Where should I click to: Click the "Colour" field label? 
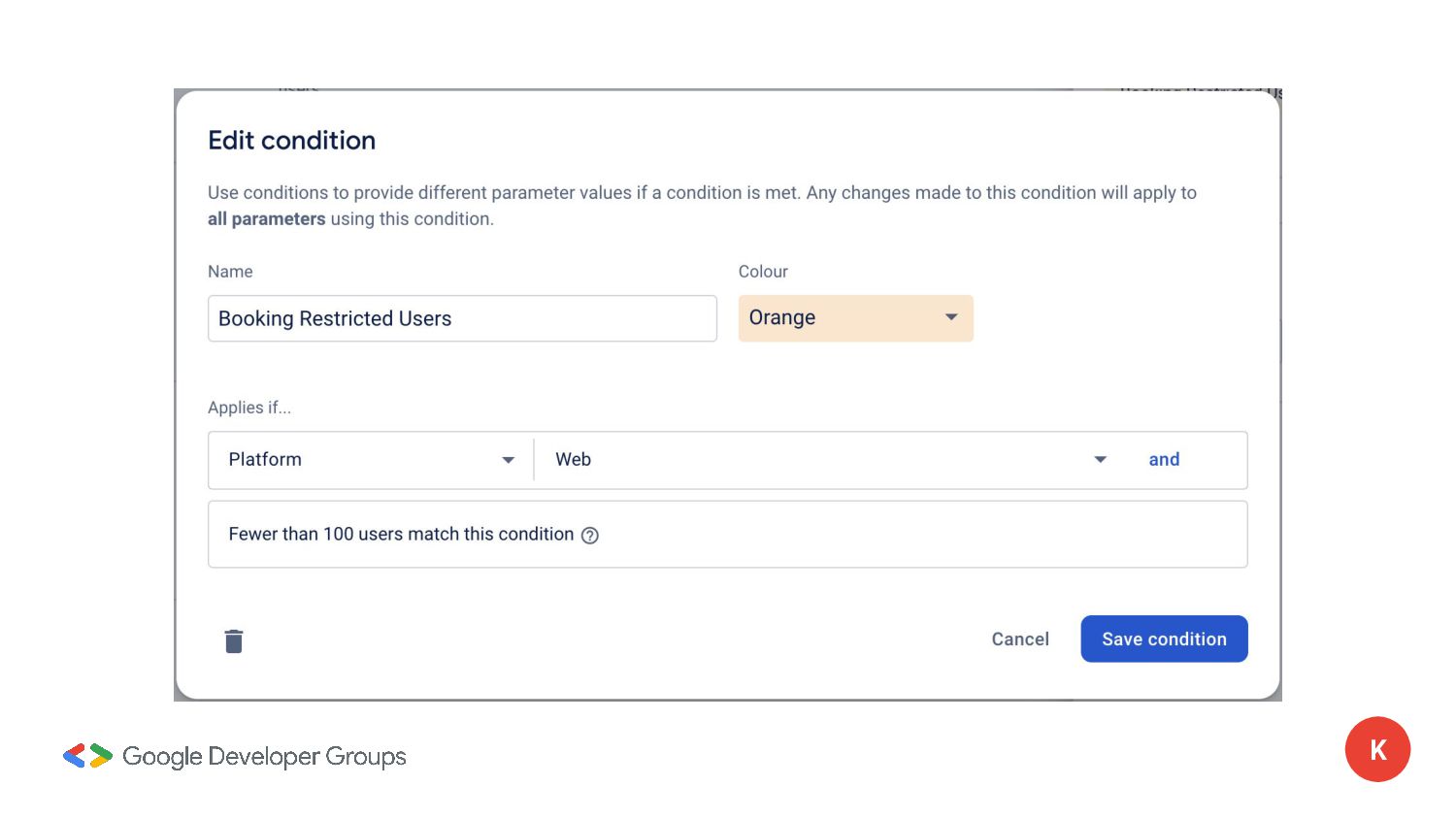pyautogui.click(x=763, y=272)
